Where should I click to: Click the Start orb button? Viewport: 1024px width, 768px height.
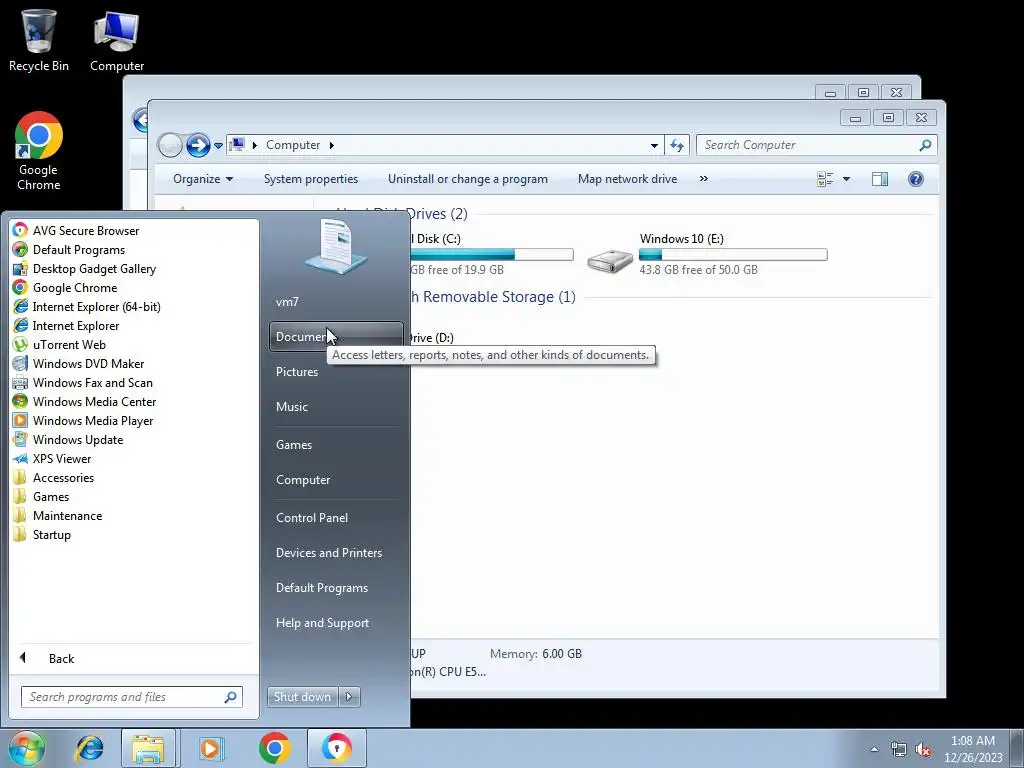coord(26,748)
